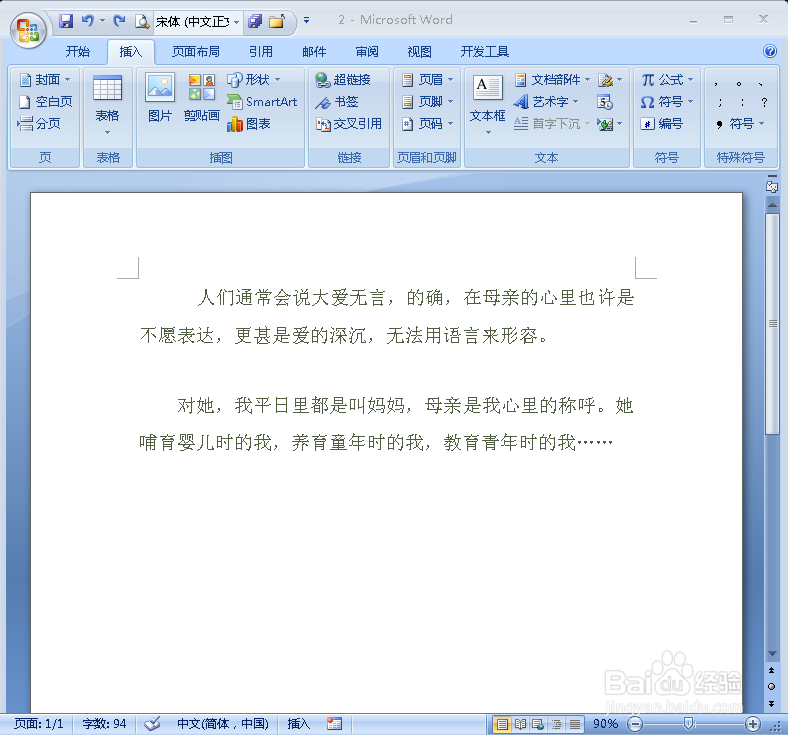Insert a number (编号)
788x735 pixels.
point(661,124)
